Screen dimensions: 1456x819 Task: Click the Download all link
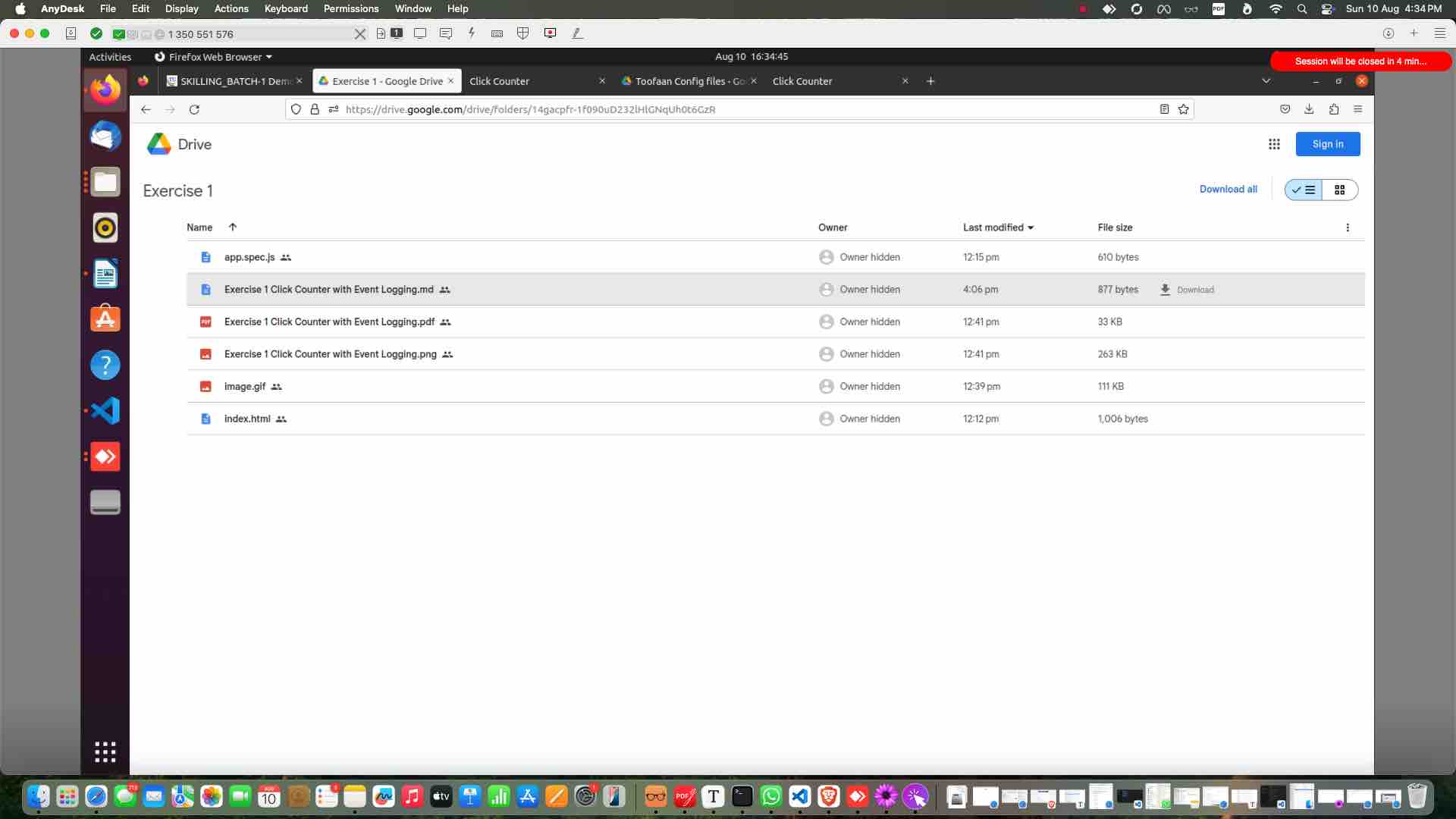(x=1228, y=189)
